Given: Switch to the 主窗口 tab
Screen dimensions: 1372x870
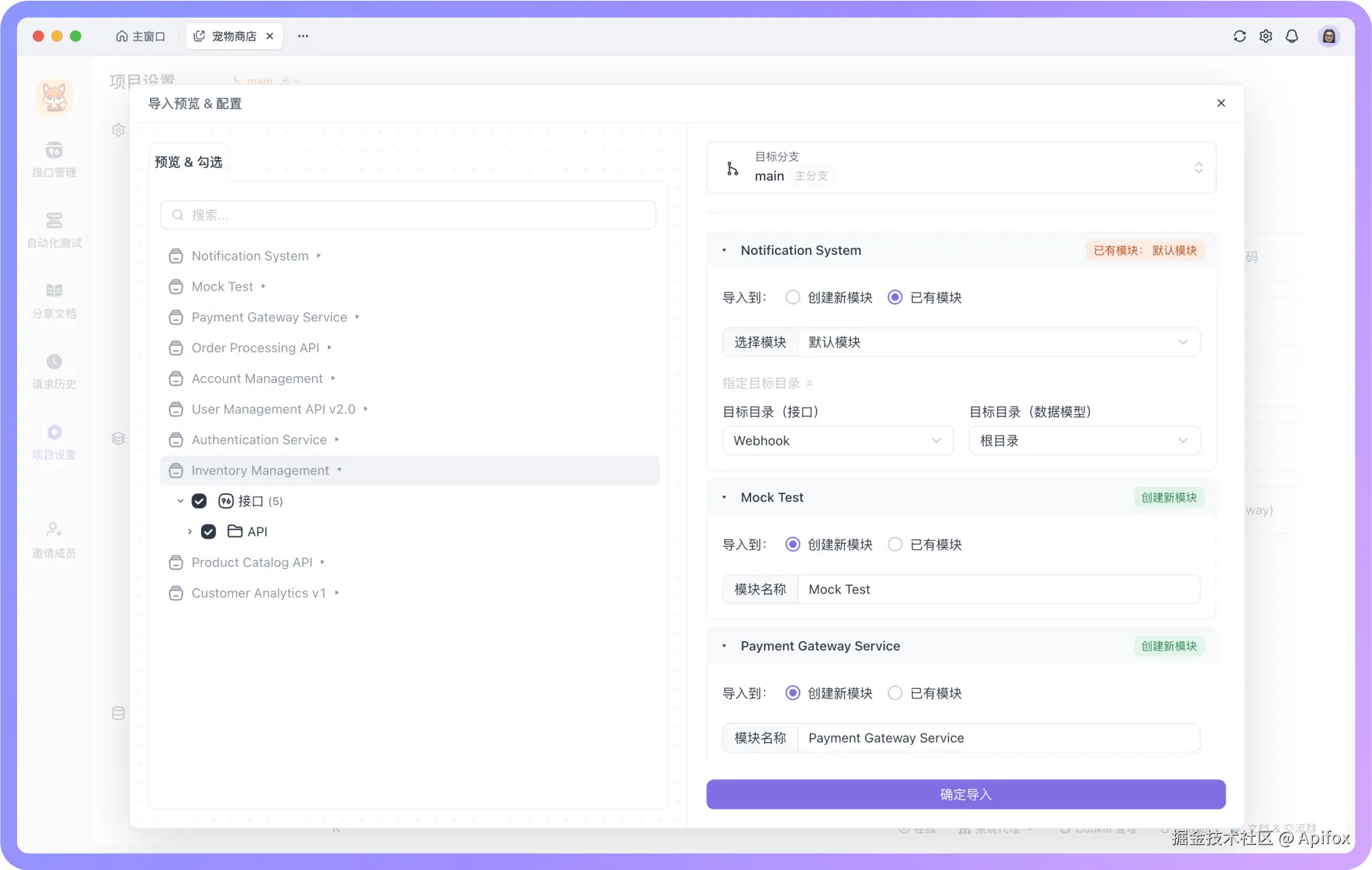Looking at the screenshot, I should coord(140,36).
